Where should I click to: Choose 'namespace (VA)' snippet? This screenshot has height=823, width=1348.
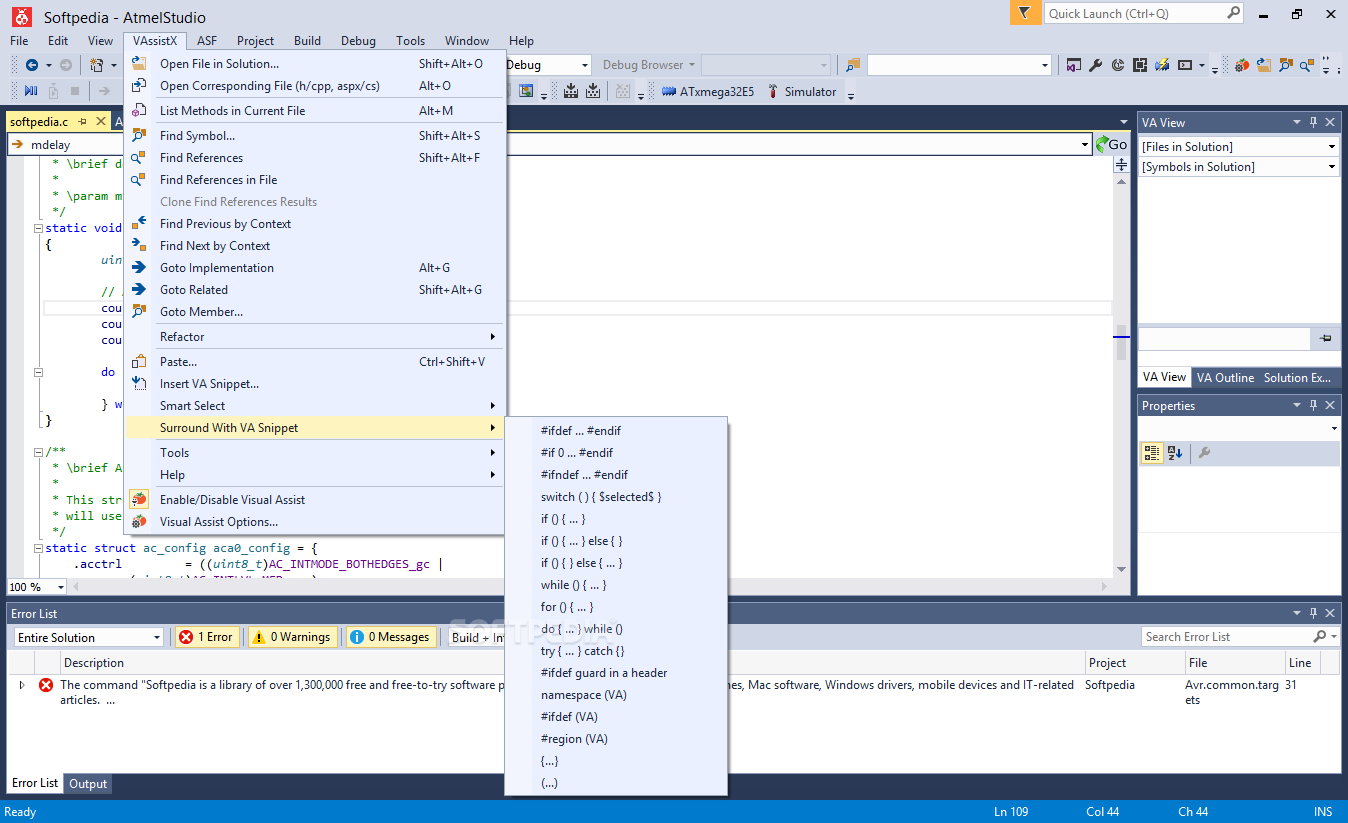click(x=617, y=695)
